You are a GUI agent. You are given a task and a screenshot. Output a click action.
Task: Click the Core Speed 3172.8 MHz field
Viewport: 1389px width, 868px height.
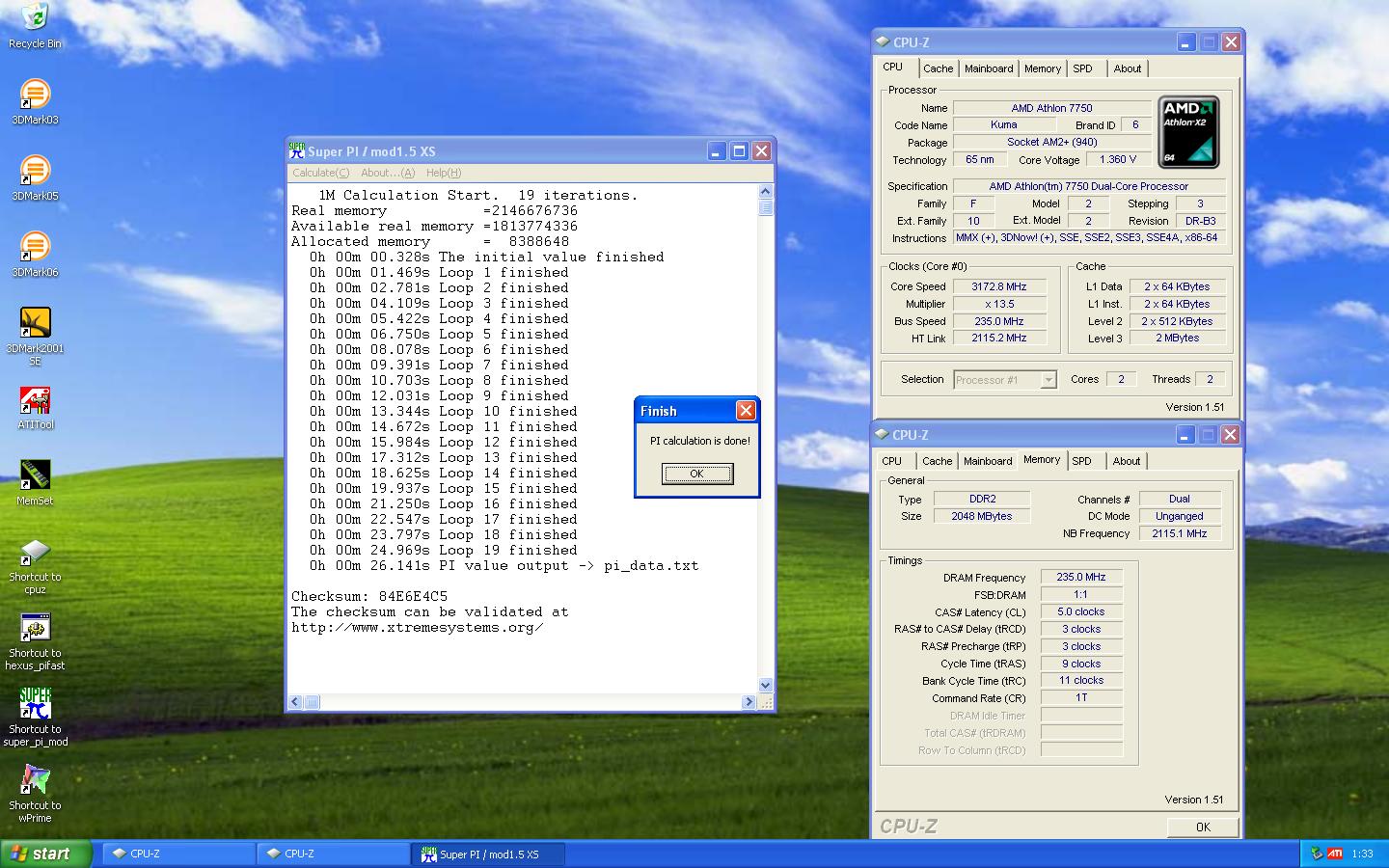(x=999, y=286)
